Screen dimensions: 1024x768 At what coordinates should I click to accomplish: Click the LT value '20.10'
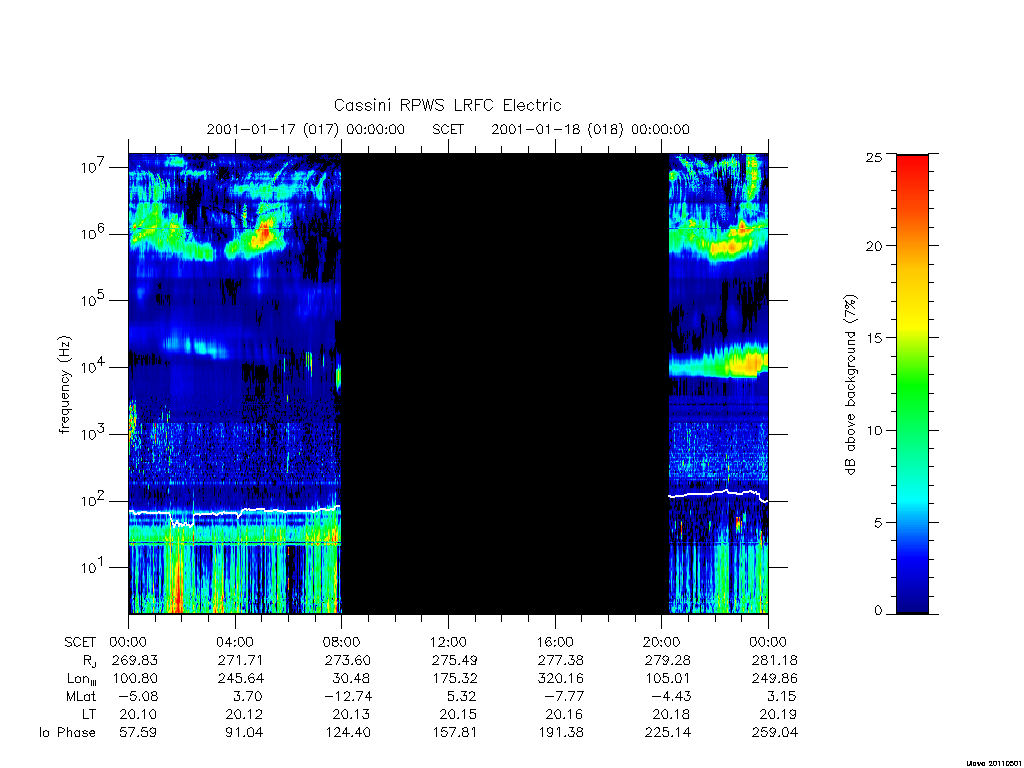(138, 715)
